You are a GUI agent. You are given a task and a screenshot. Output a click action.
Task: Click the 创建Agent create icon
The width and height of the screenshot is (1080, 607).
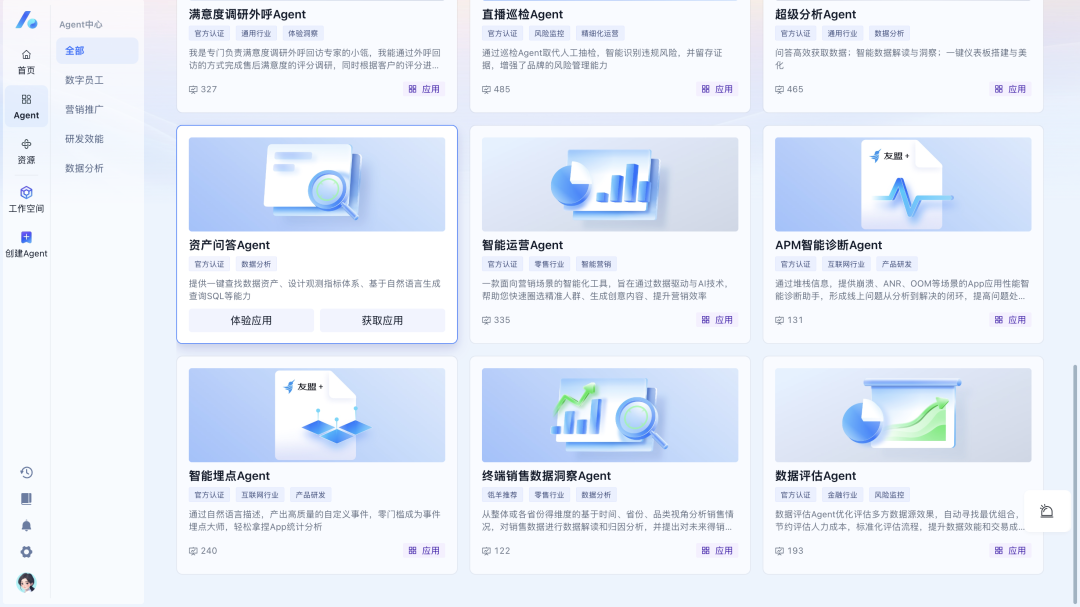26,245
